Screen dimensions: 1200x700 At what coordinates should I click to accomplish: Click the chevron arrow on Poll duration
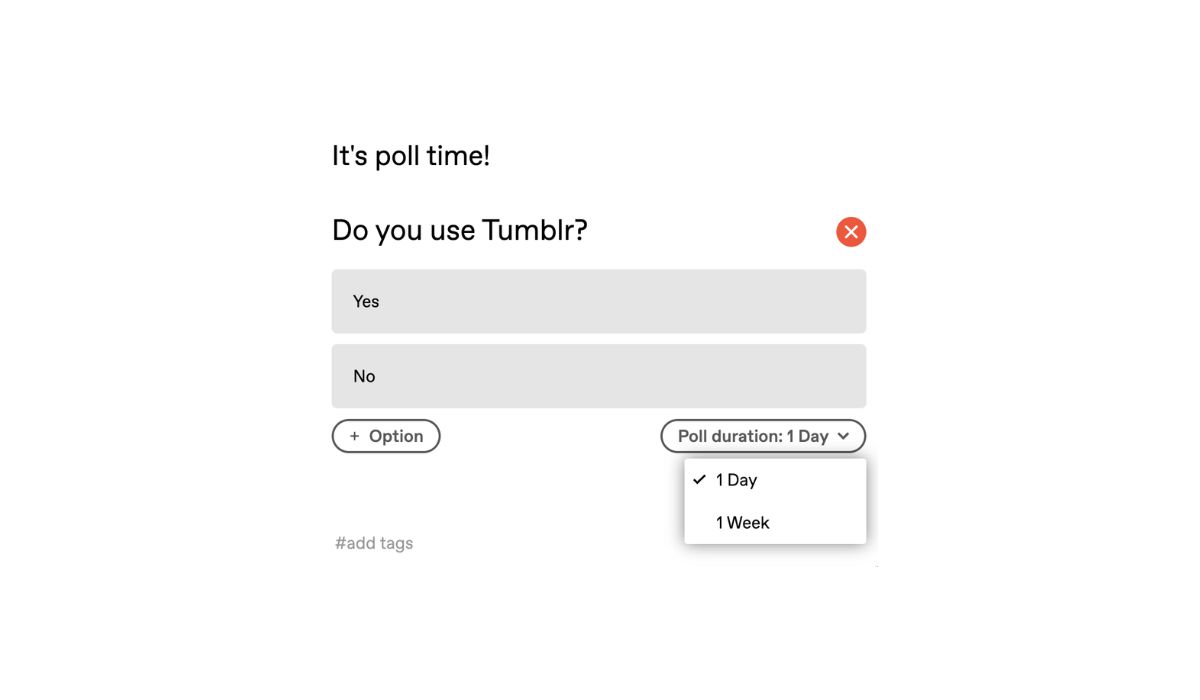[x=843, y=436]
